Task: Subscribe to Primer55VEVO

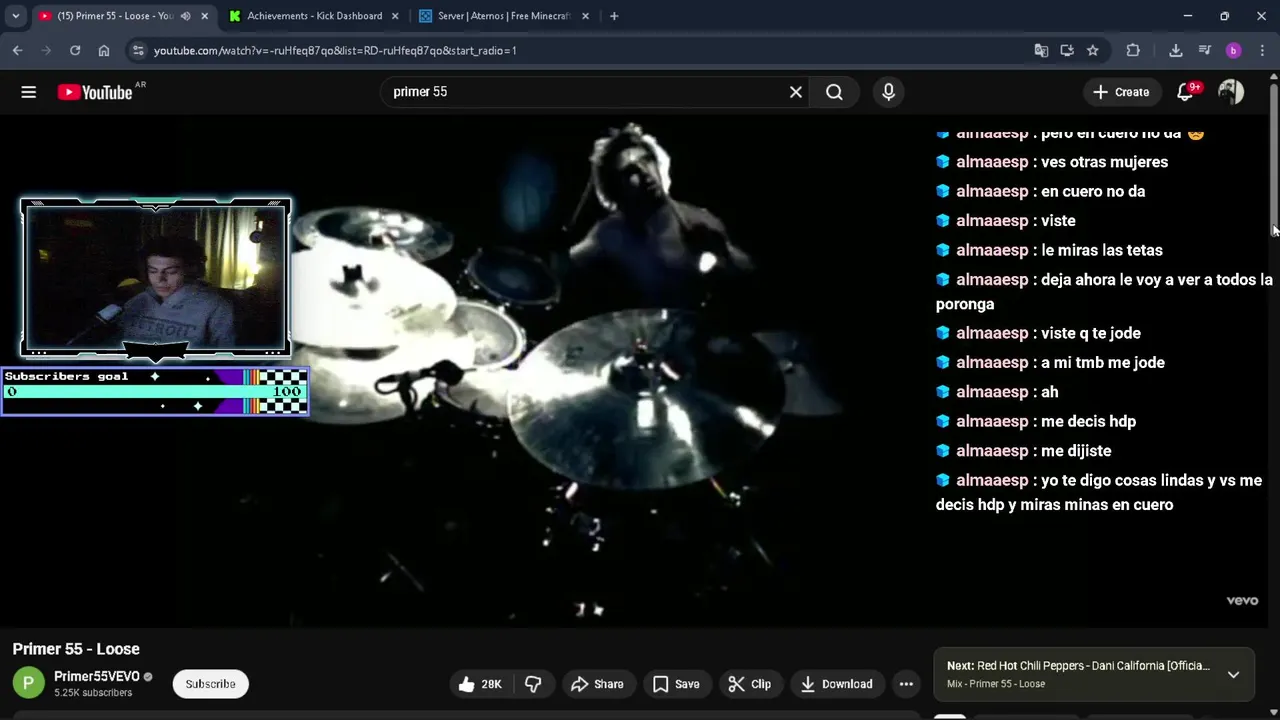Action: click(210, 684)
